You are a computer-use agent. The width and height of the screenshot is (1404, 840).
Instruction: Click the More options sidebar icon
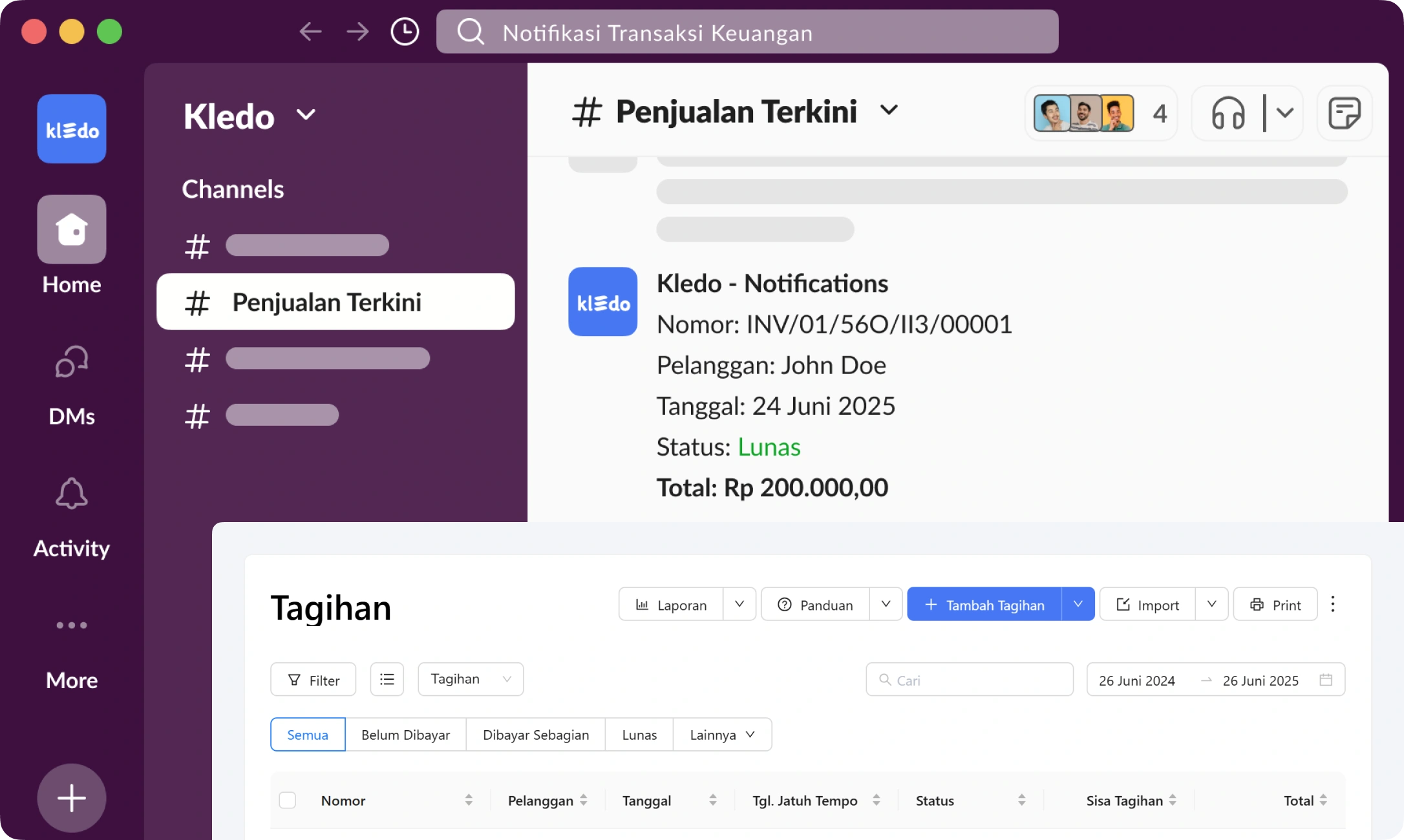[71, 624]
